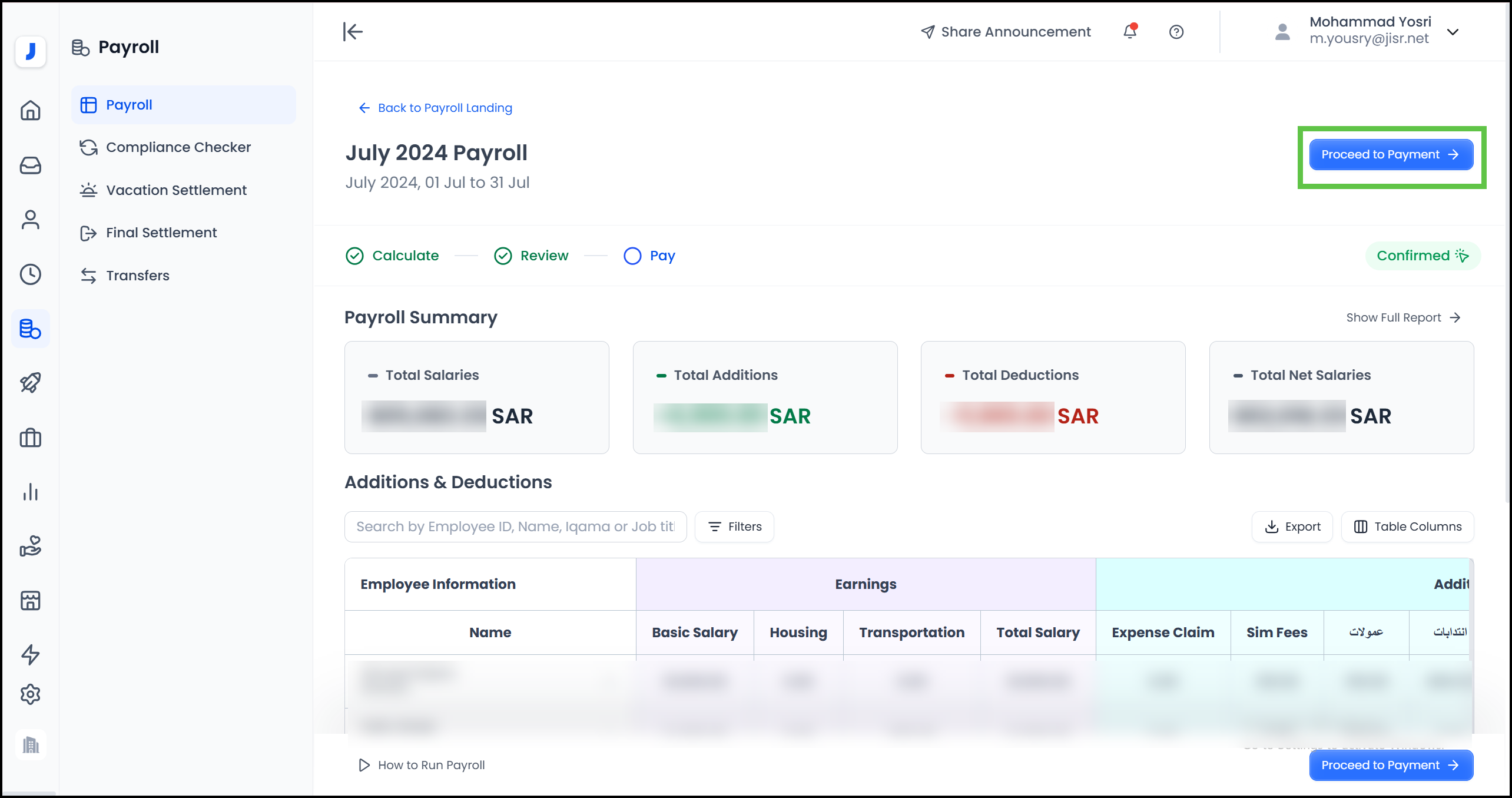The height and width of the screenshot is (798, 1512).
Task: Select the Review step checkmark
Action: pyautogui.click(x=503, y=256)
